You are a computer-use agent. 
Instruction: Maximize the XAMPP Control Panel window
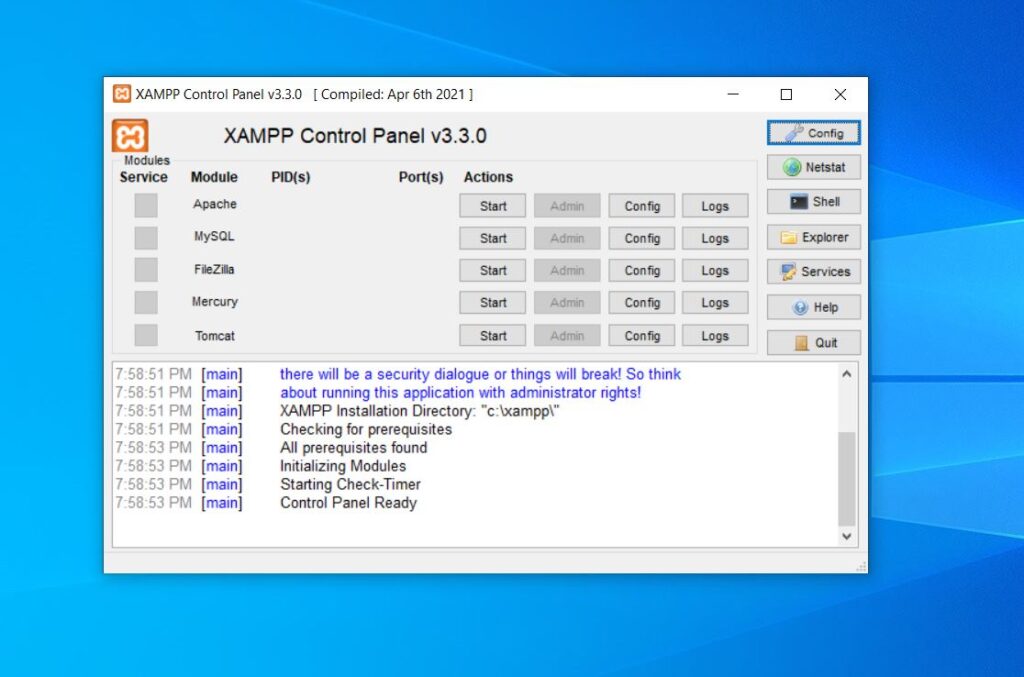pos(786,94)
